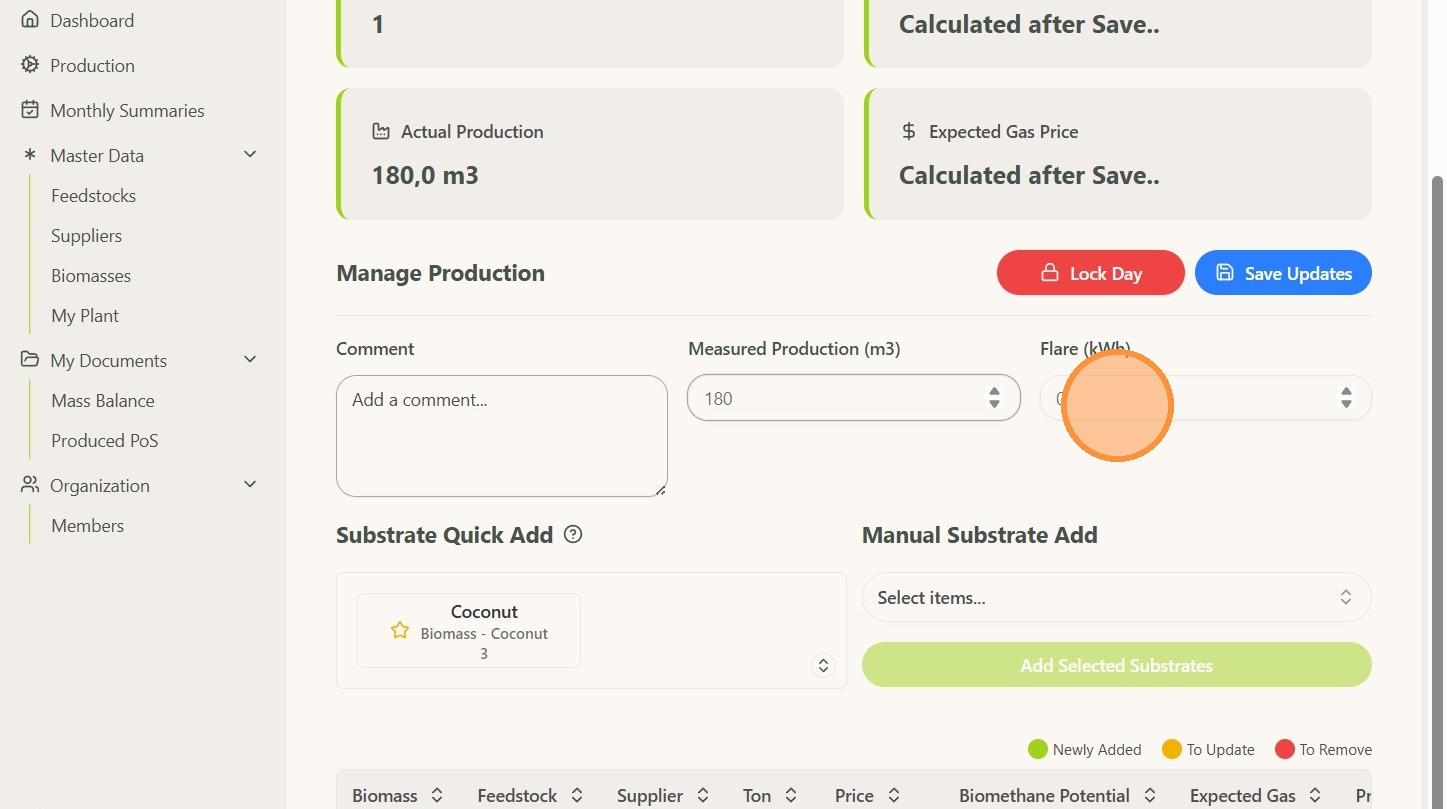Click the Measured Production stepper arrows
The image size is (1447, 809).
(994, 398)
